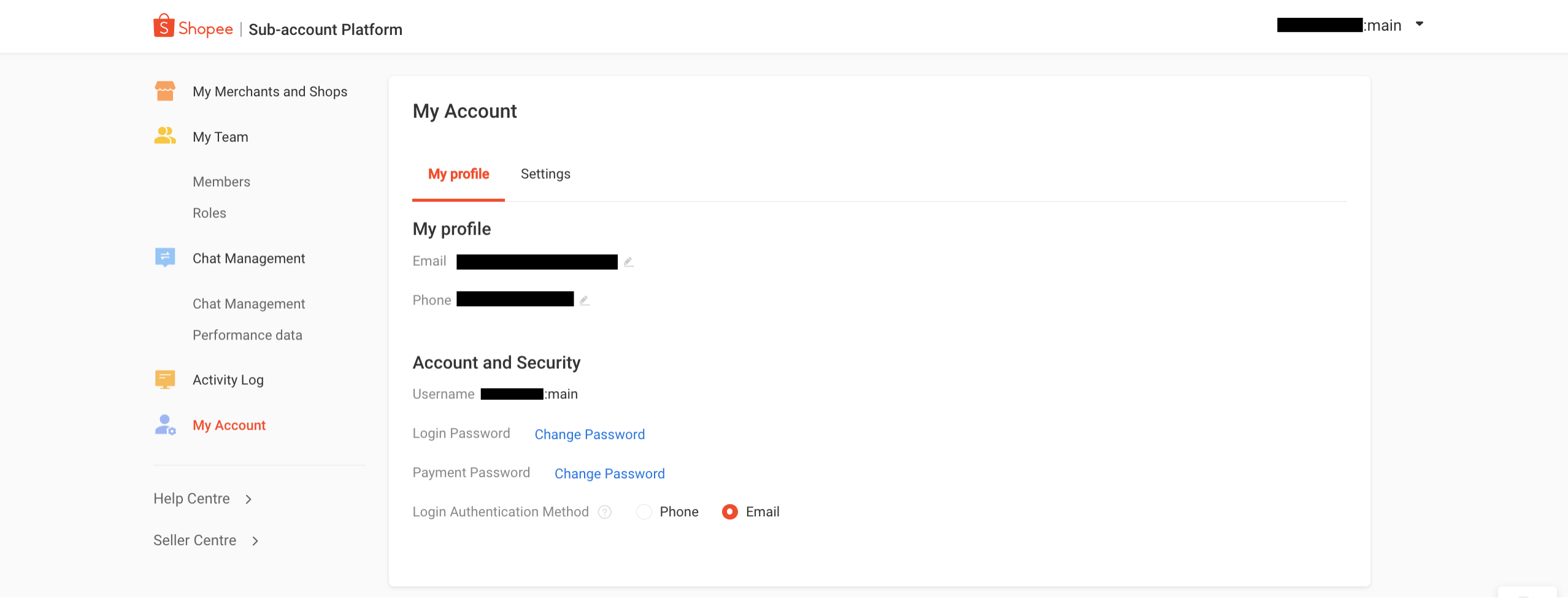Viewport: 1568px width, 598px height.
Task: Click the Activity Log monitor icon
Action: (165, 379)
